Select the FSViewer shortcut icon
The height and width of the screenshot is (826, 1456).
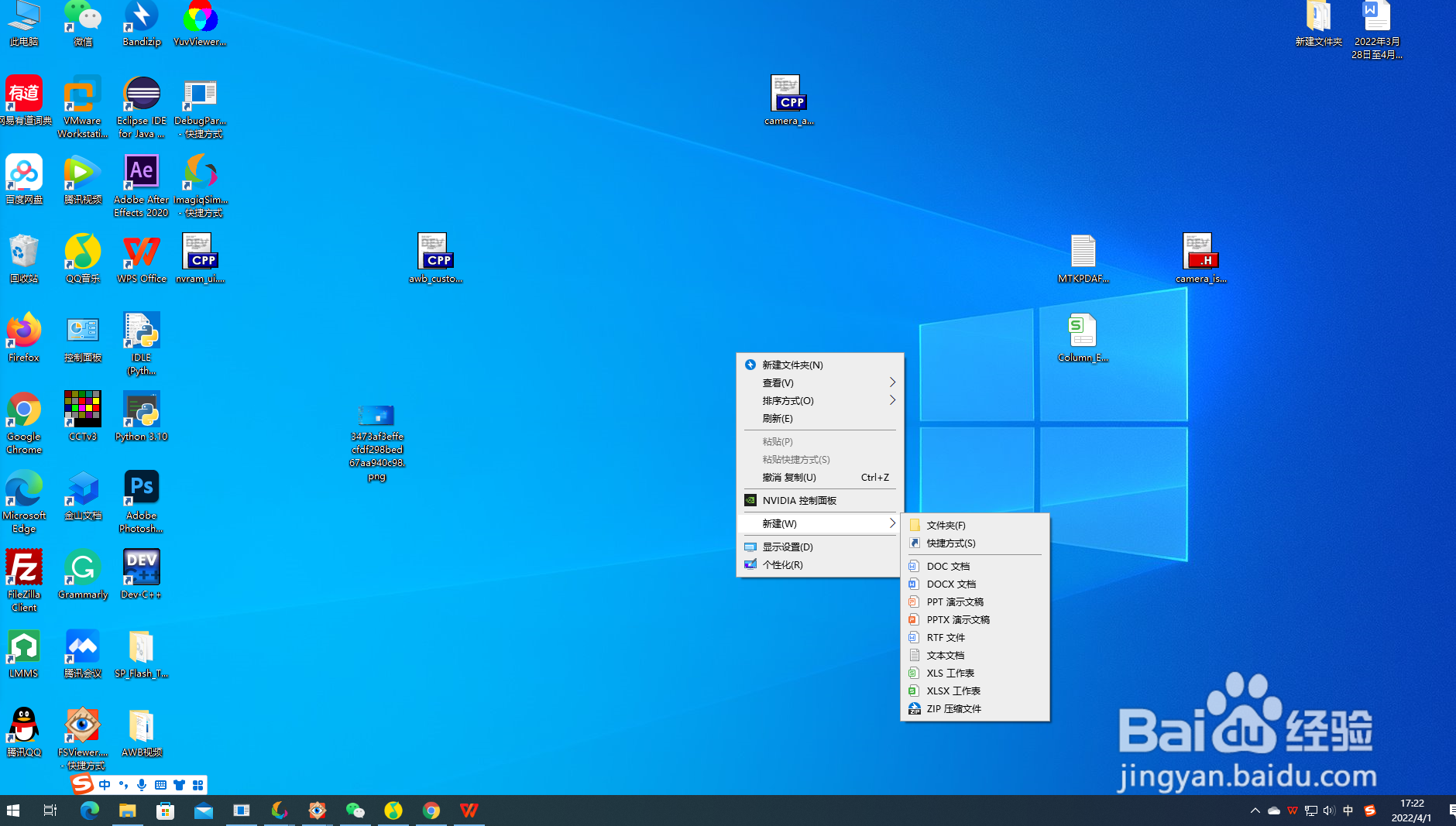pos(83,739)
